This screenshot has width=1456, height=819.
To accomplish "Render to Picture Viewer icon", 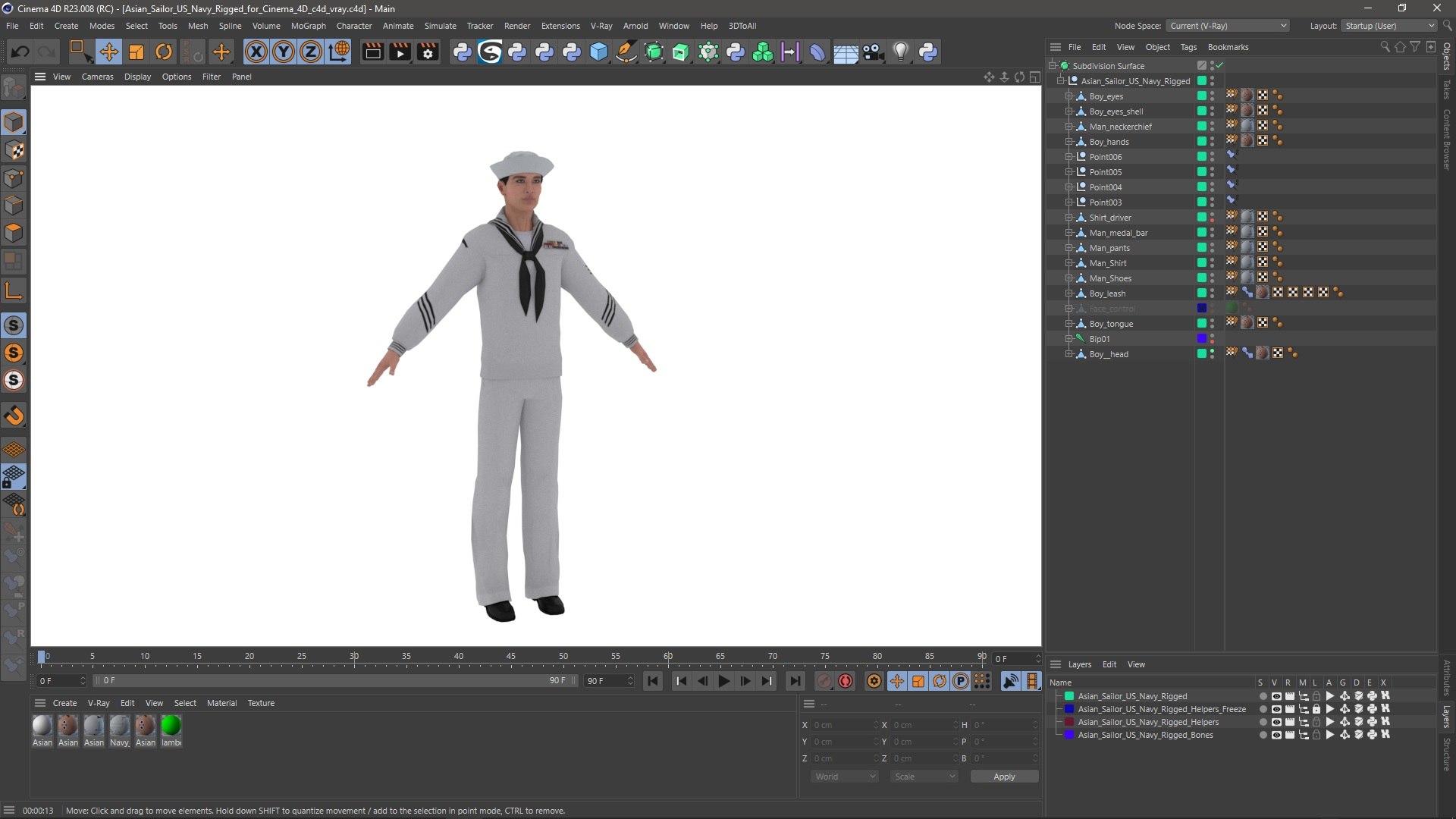I will [400, 52].
